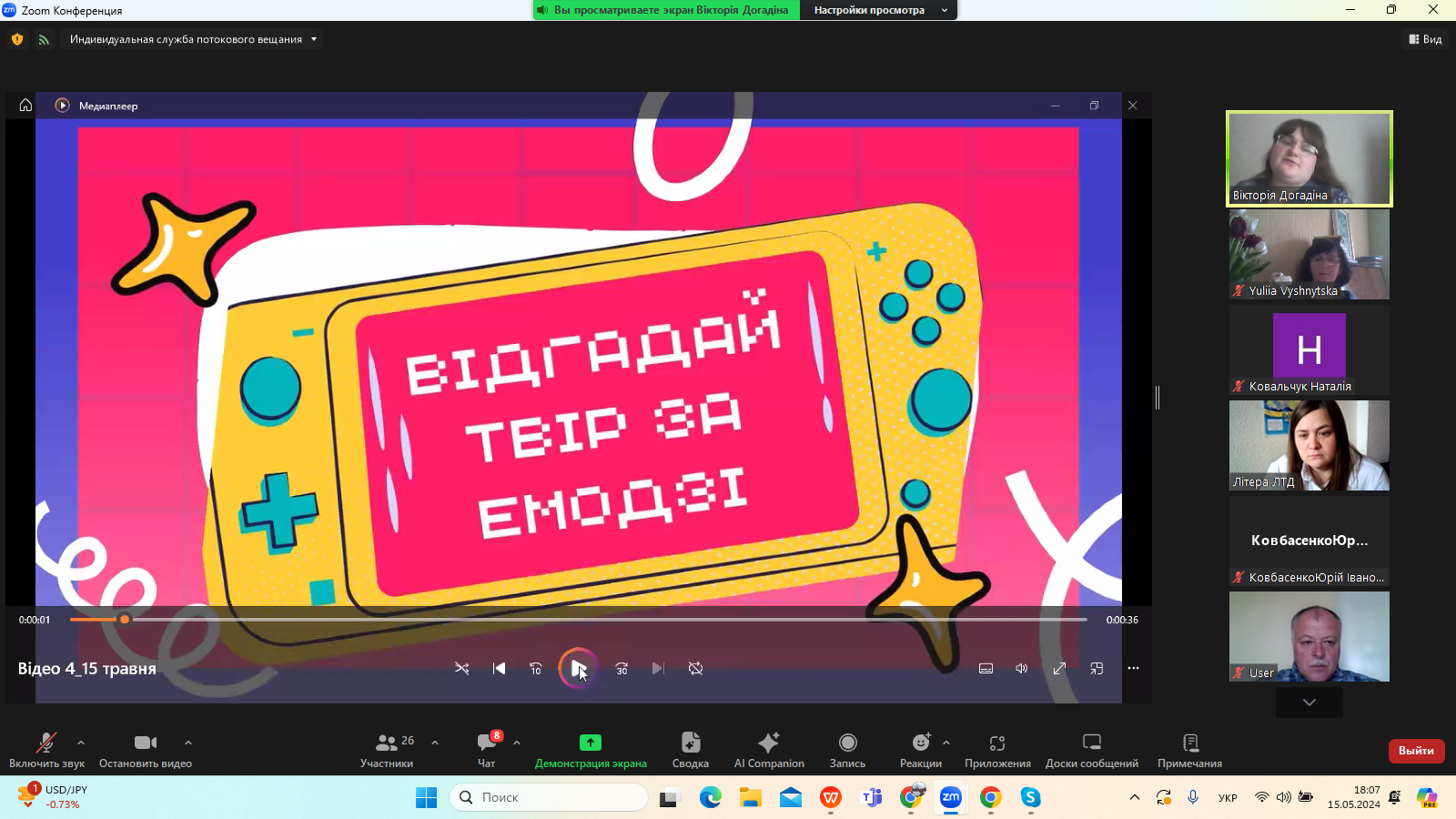
Task: Unmute microphone with Включить звук
Action: (x=46, y=750)
